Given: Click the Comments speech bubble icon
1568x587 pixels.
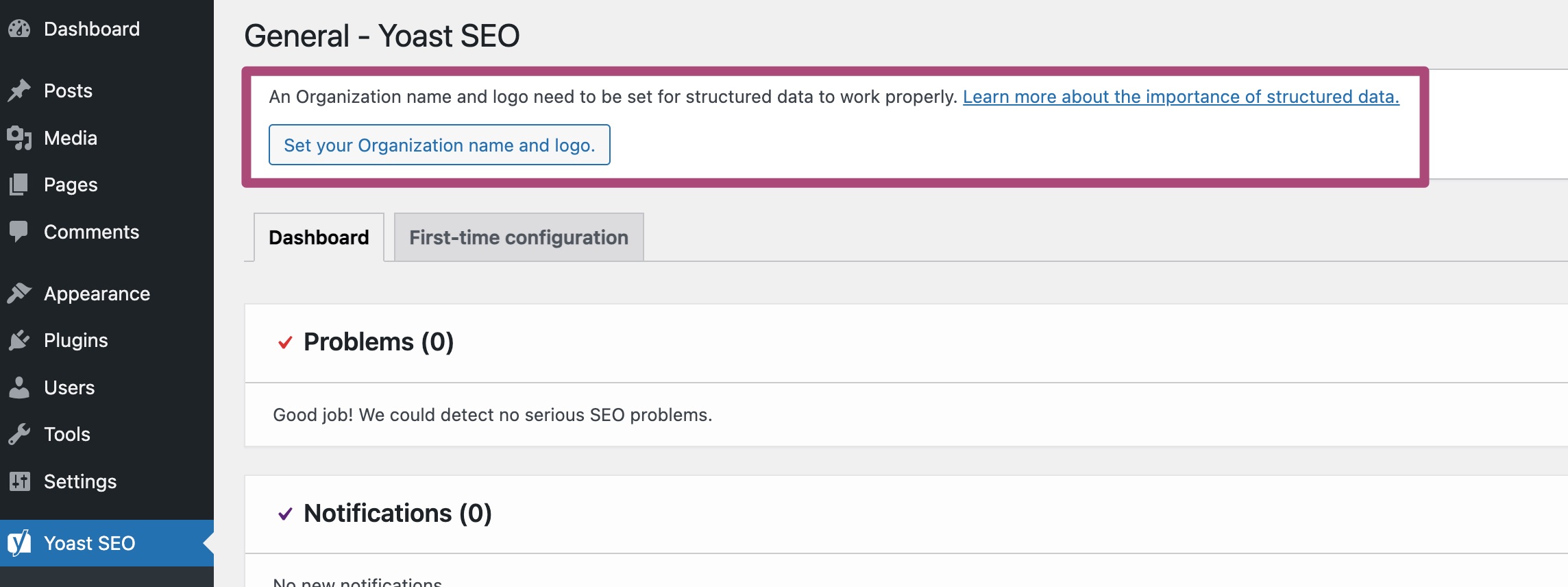Looking at the screenshot, I should click(x=19, y=232).
